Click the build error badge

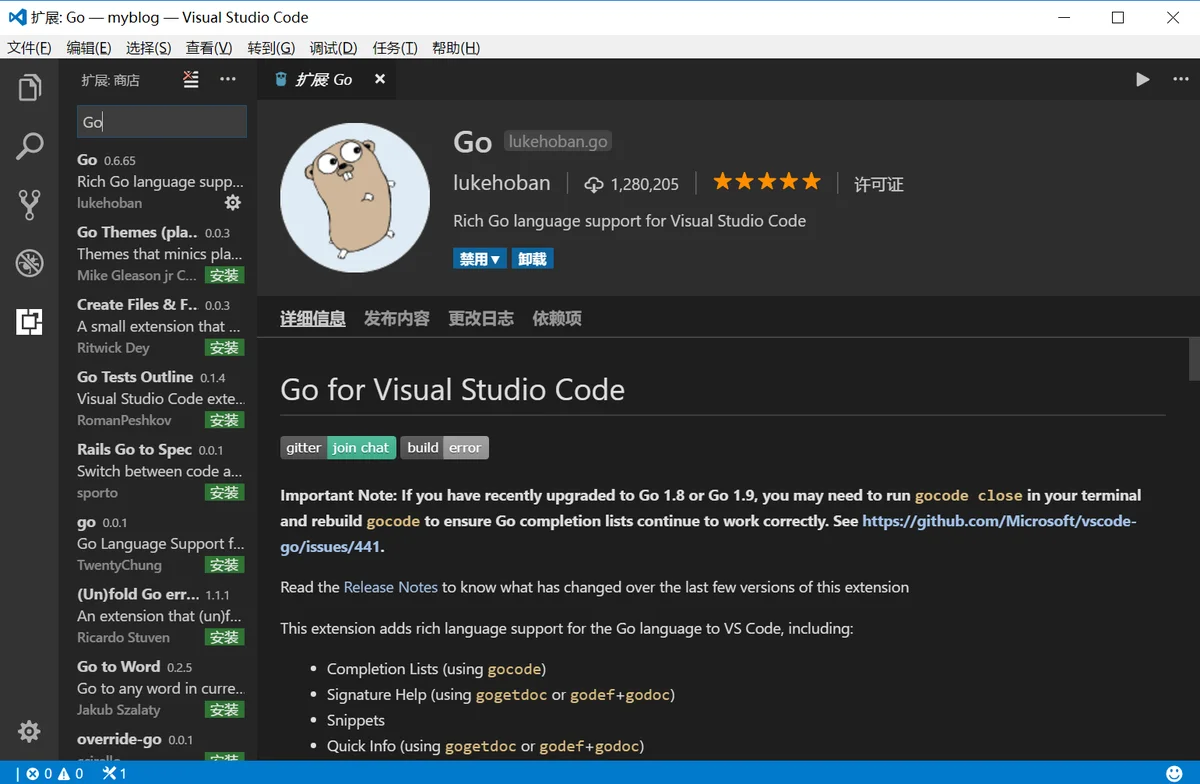(444, 447)
